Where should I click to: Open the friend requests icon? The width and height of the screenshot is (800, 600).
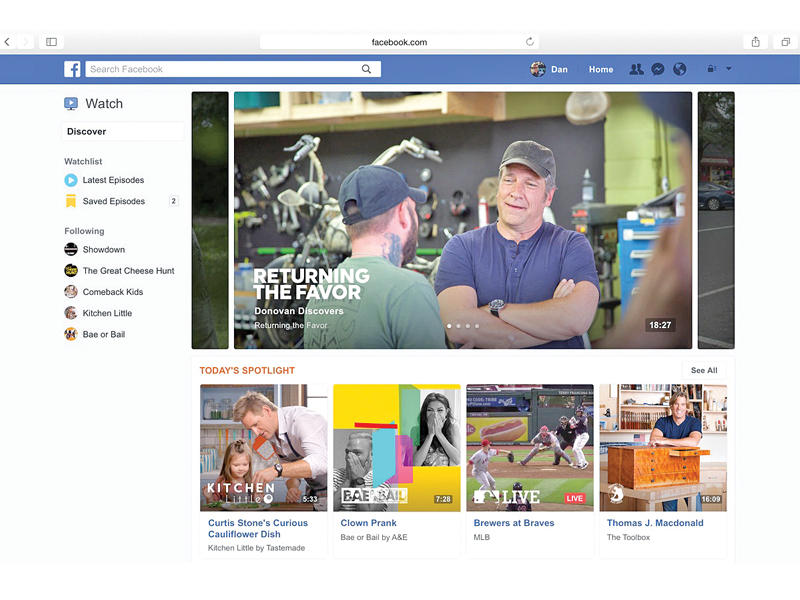click(x=636, y=69)
